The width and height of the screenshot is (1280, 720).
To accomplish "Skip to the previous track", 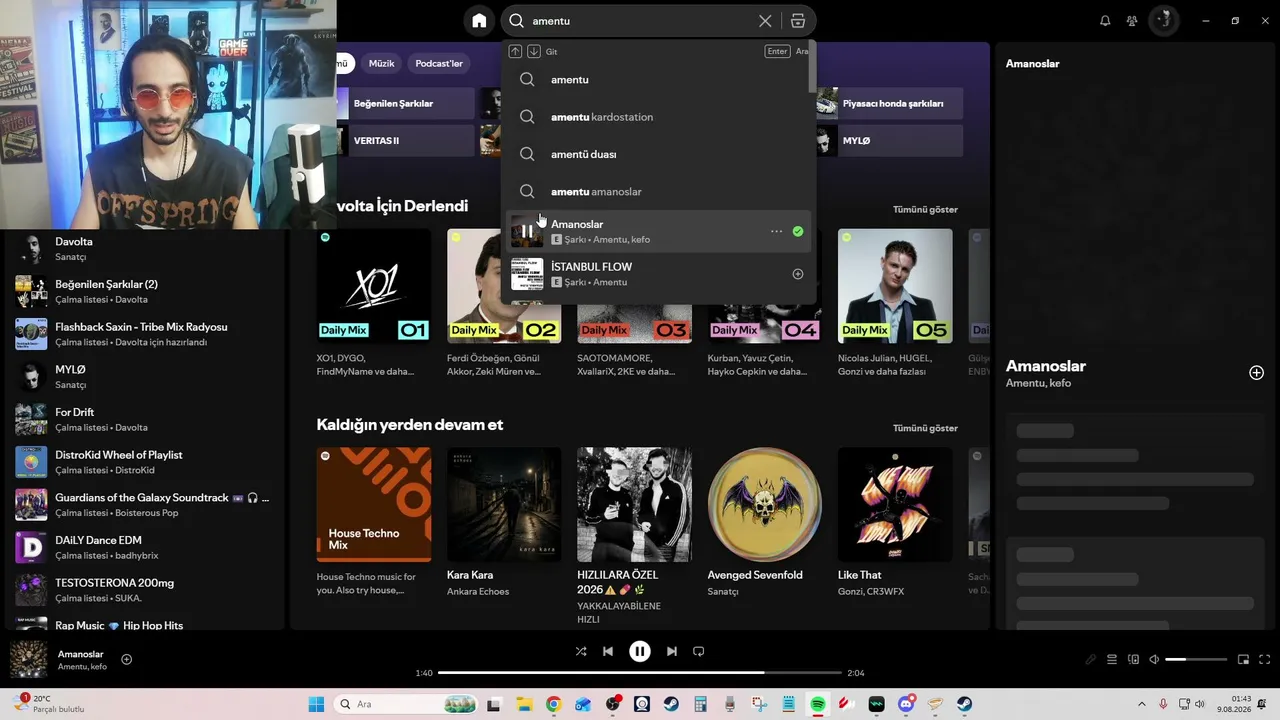I will [607, 651].
